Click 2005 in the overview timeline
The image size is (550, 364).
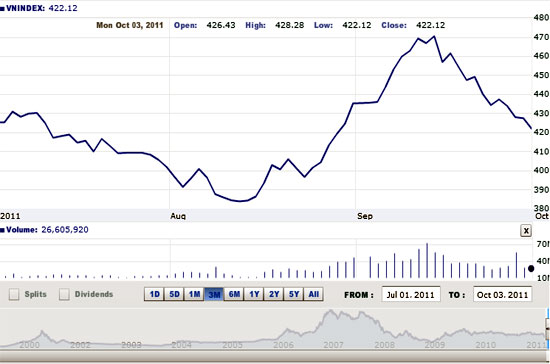(x=232, y=345)
